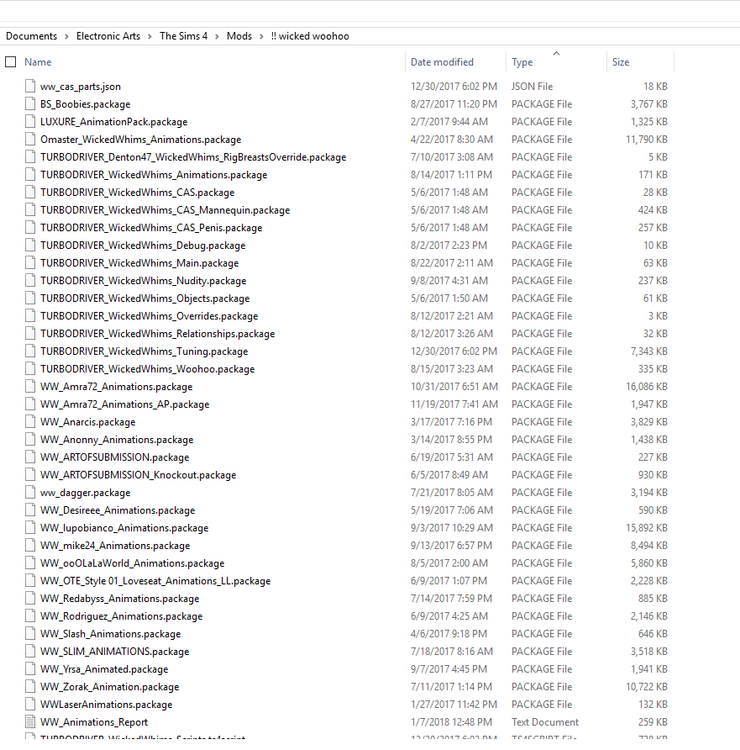The image size is (740, 750).
Task: Sort by the Size column header
Action: (x=620, y=62)
